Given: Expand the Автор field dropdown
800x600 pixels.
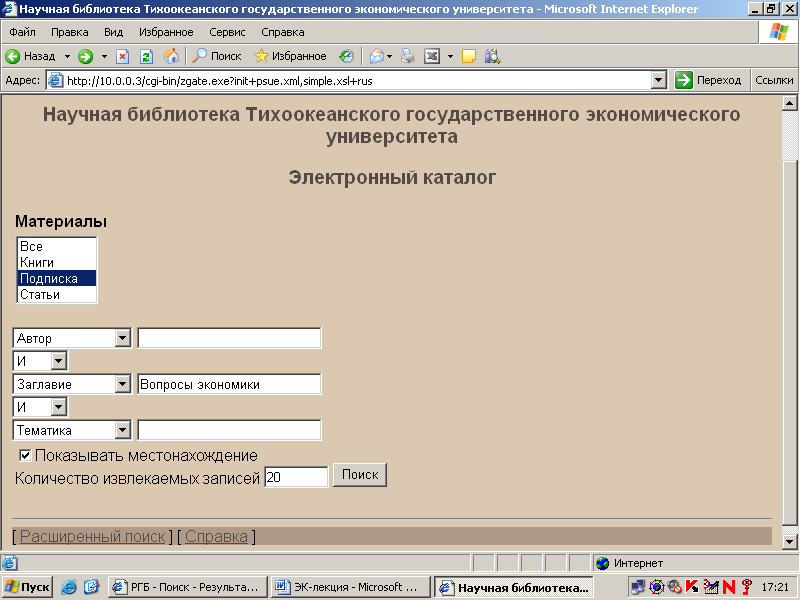Looking at the screenshot, I should click(122, 338).
